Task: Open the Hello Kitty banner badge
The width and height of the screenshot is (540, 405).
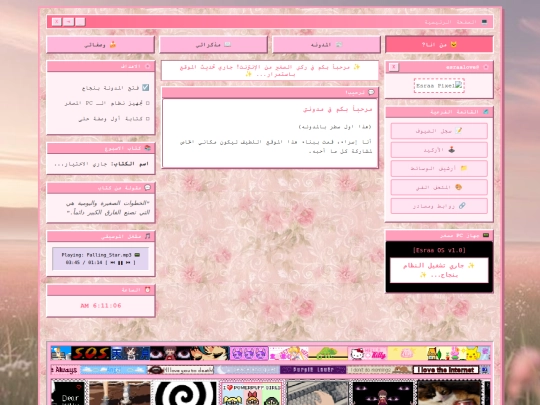Action: (367, 353)
